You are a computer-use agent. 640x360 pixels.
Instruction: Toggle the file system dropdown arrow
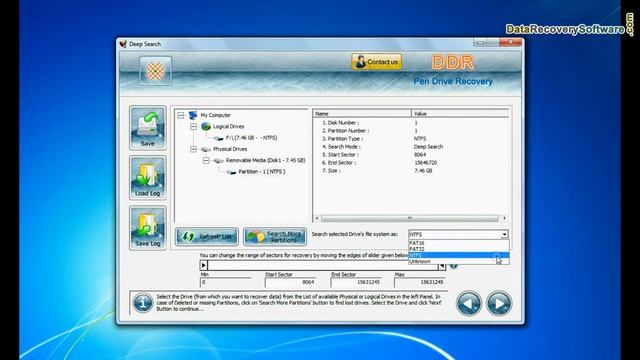(504, 234)
